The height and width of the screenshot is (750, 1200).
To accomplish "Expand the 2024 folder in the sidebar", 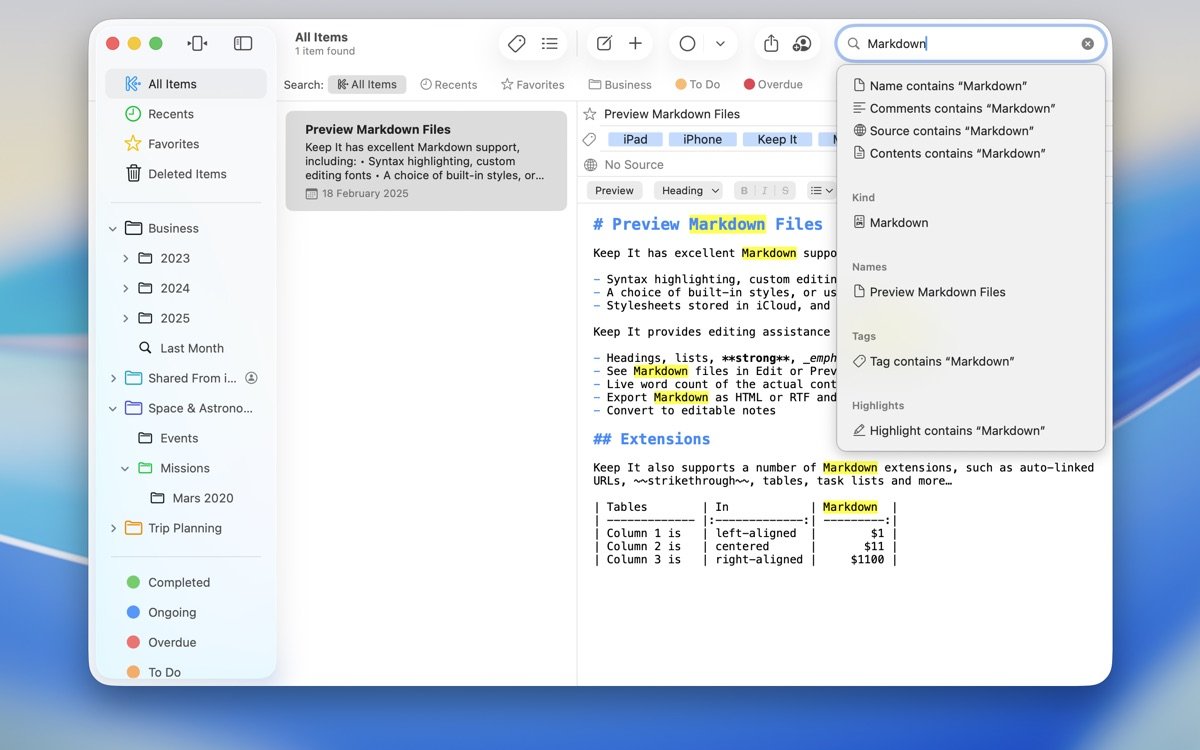I will click(x=126, y=288).
